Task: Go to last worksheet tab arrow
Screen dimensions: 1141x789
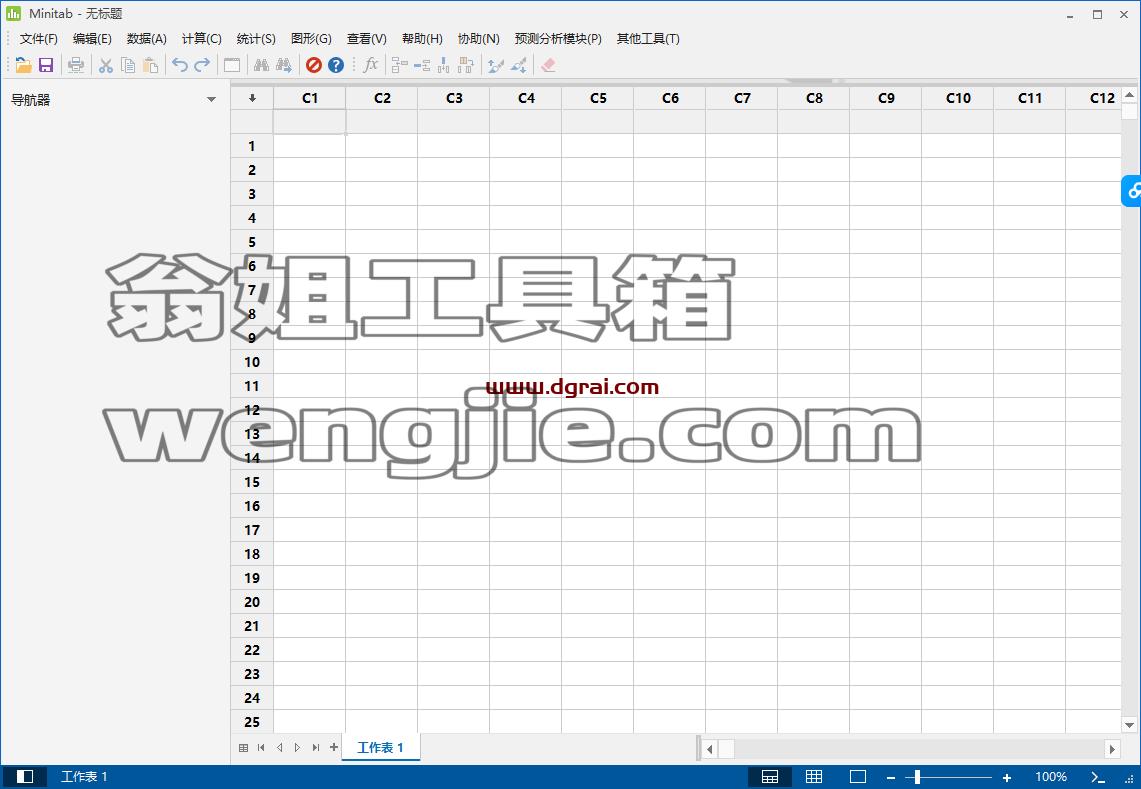Action: [316, 748]
